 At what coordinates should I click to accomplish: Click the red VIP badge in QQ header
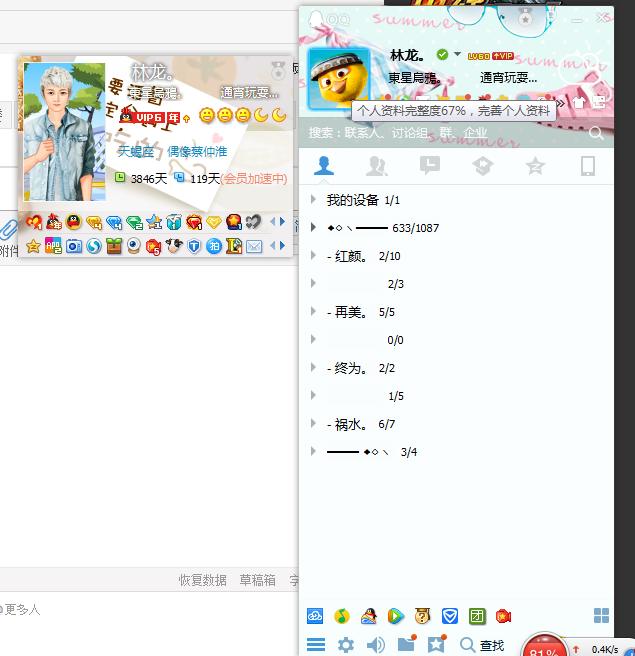(x=503, y=56)
